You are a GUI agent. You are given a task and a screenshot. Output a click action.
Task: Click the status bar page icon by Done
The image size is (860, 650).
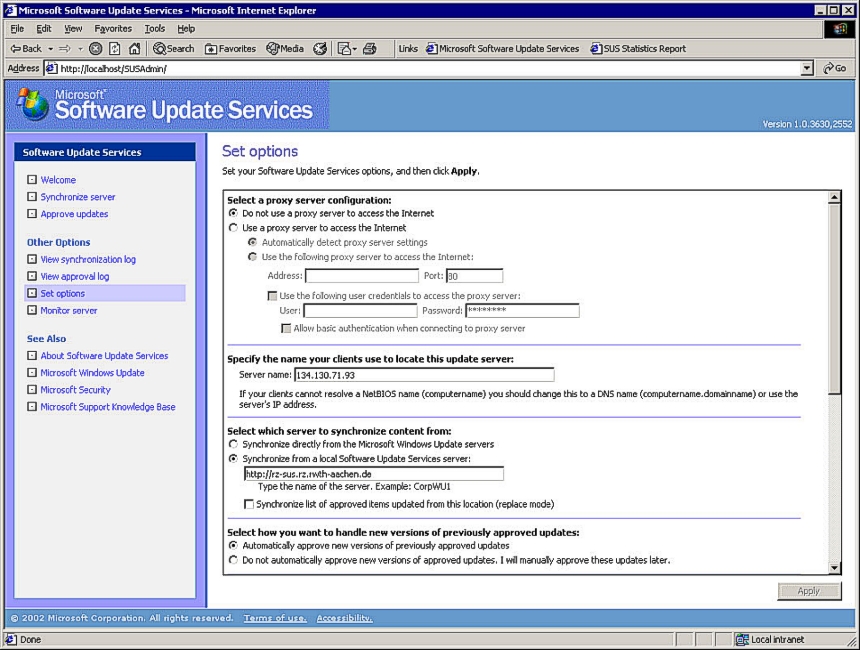click(11, 640)
